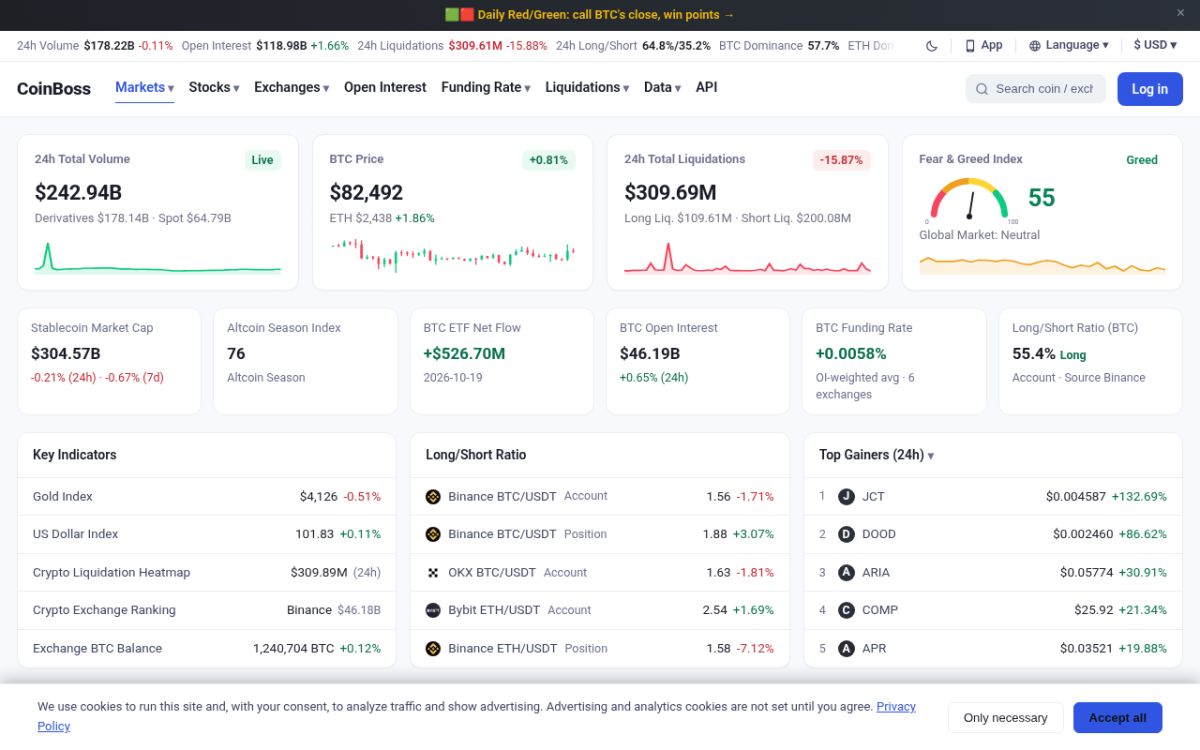Viewport: 1200px width, 750px height.
Task: Open Exchange BTC Balance row
Action: pos(207,648)
